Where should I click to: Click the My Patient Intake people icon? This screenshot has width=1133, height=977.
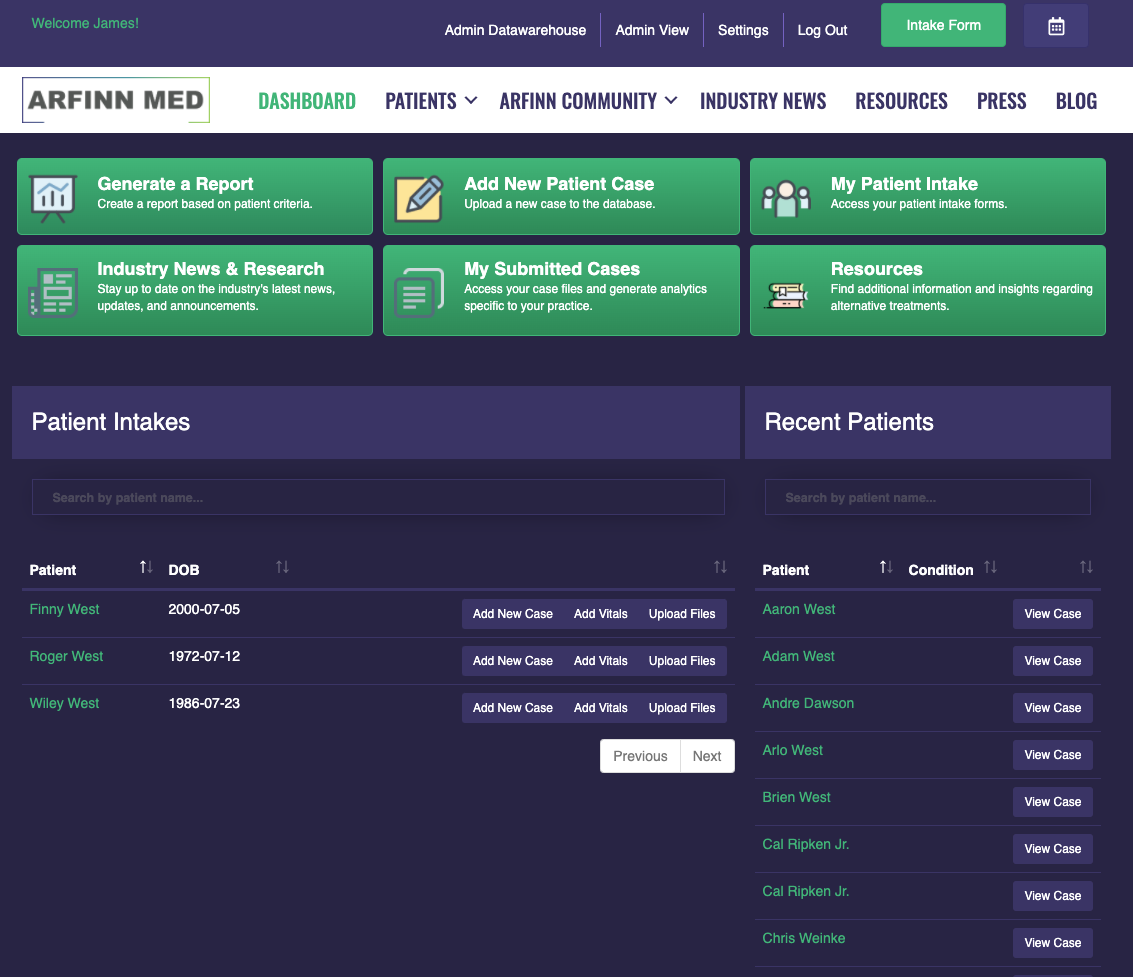785,197
